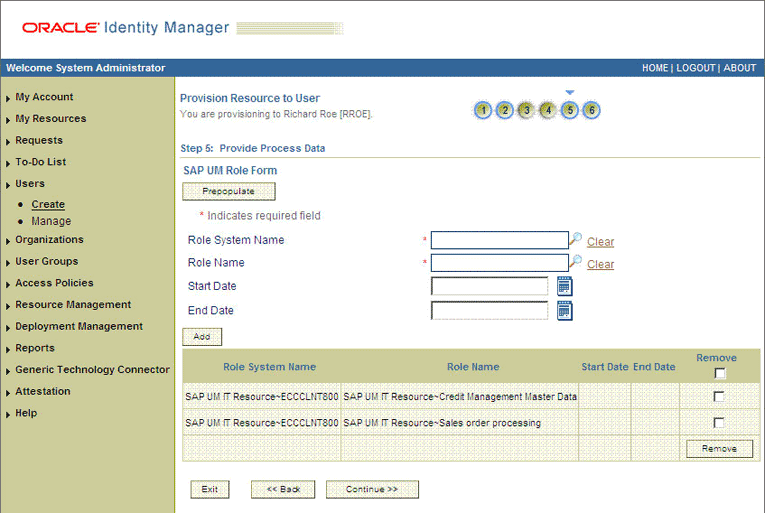
Task: Open Manage under Users
Action: tap(51, 221)
